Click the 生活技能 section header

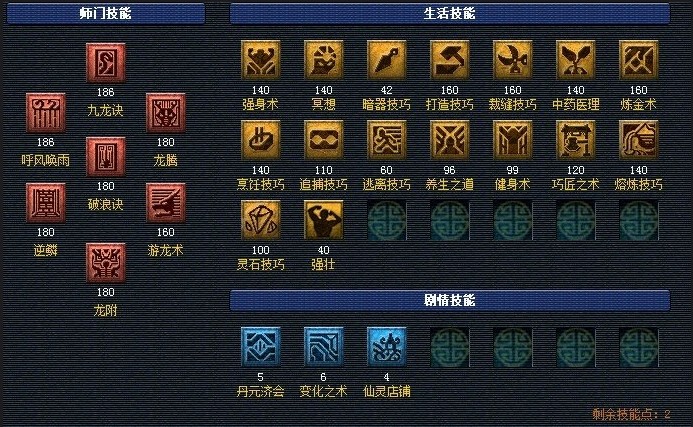tap(449, 13)
